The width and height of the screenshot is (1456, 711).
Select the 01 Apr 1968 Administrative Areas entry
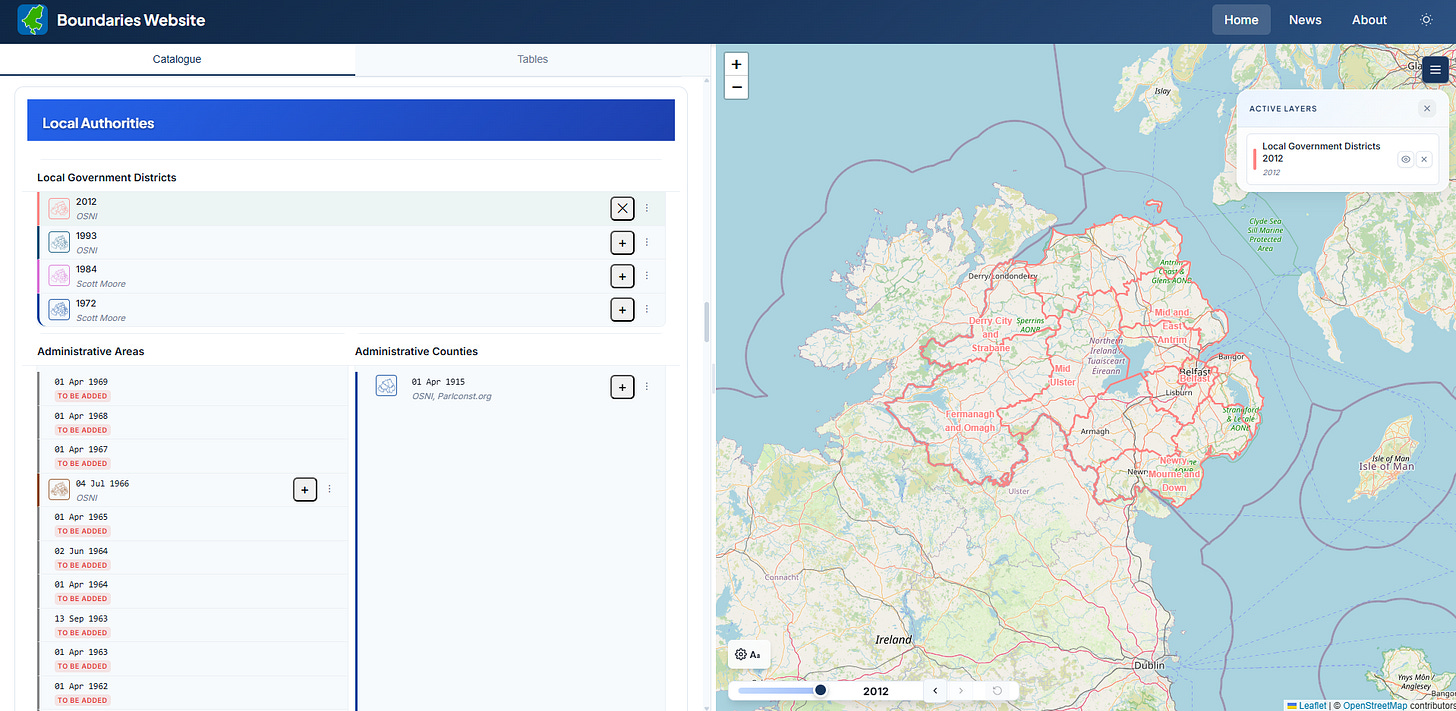tap(193, 423)
